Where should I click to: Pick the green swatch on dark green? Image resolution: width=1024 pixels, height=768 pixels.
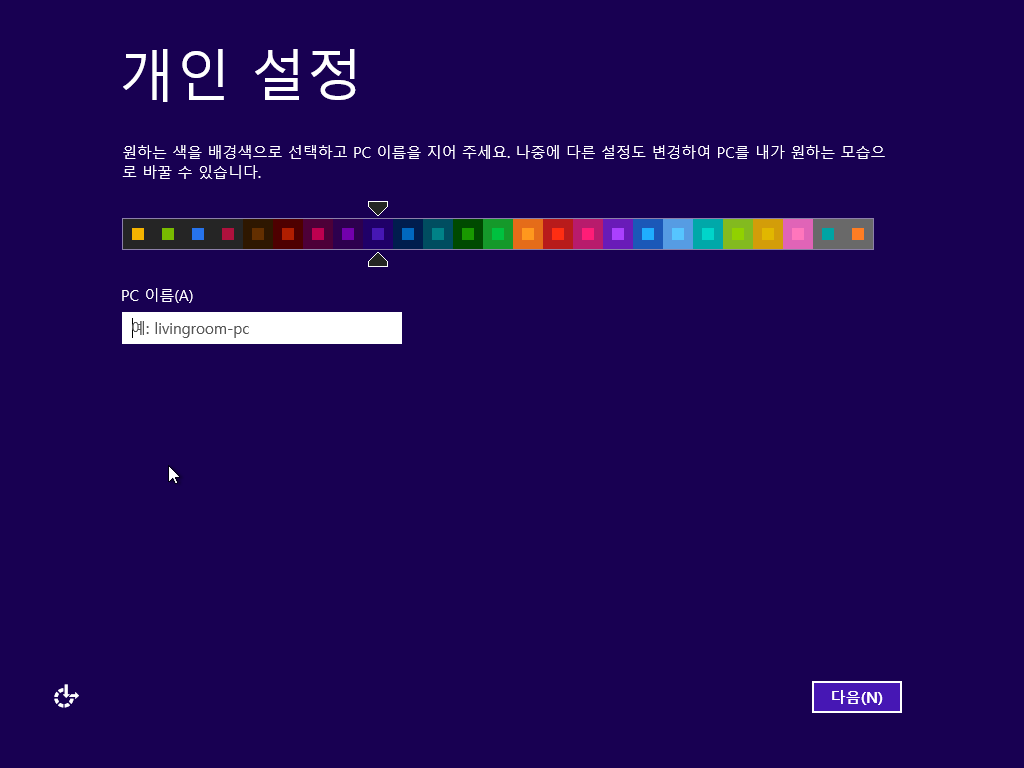click(468, 234)
